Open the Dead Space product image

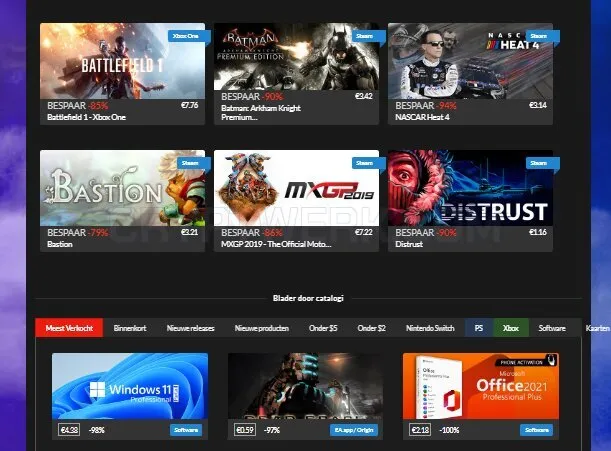[x=305, y=386]
